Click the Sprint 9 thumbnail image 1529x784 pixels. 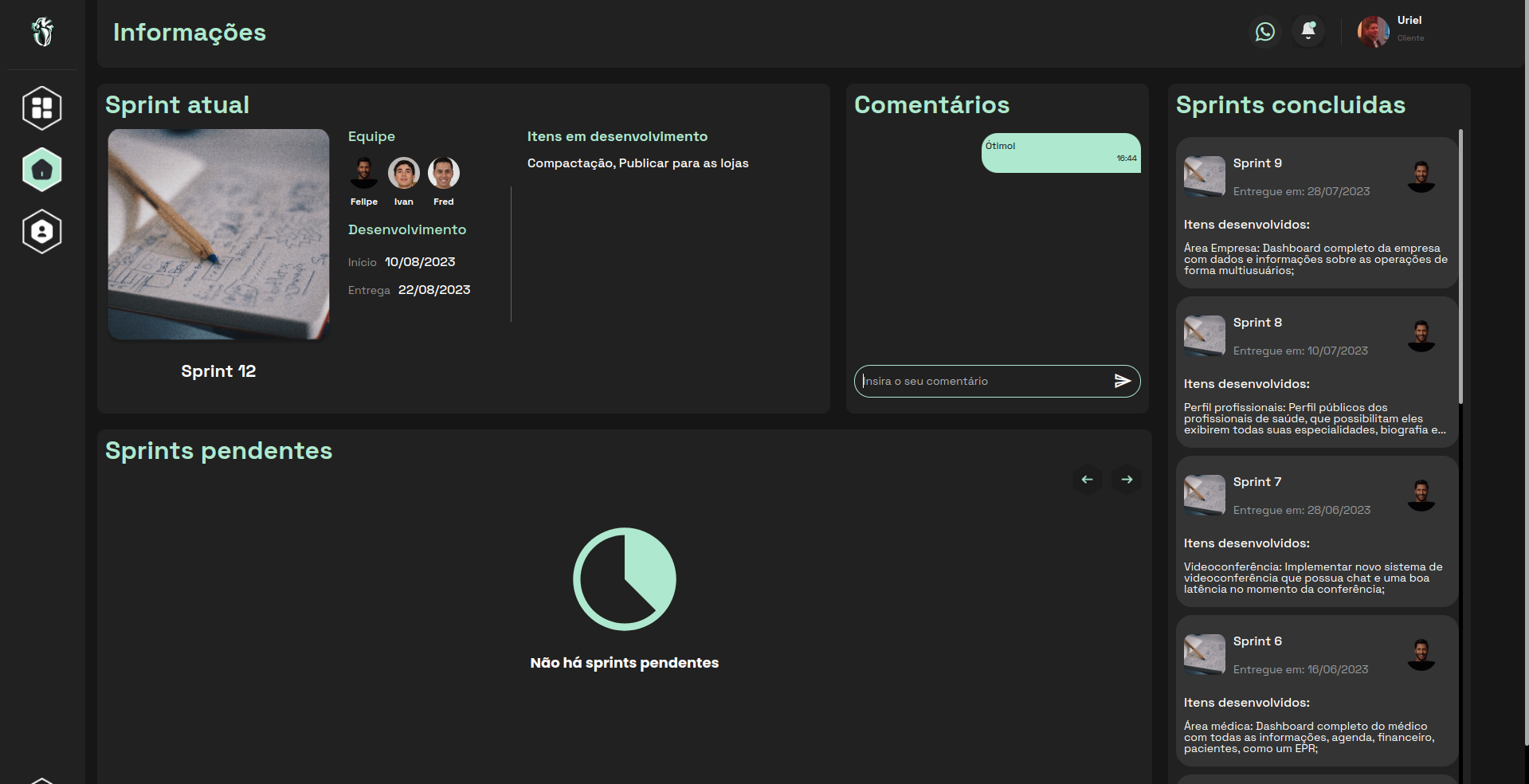pos(1205,176)
